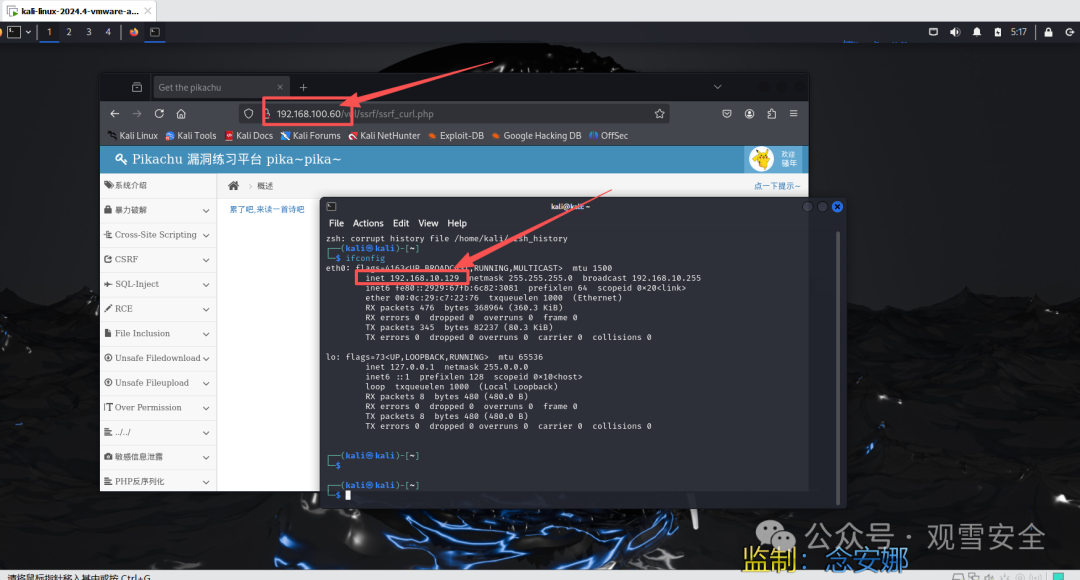Click the power/logout icon

1070,32
